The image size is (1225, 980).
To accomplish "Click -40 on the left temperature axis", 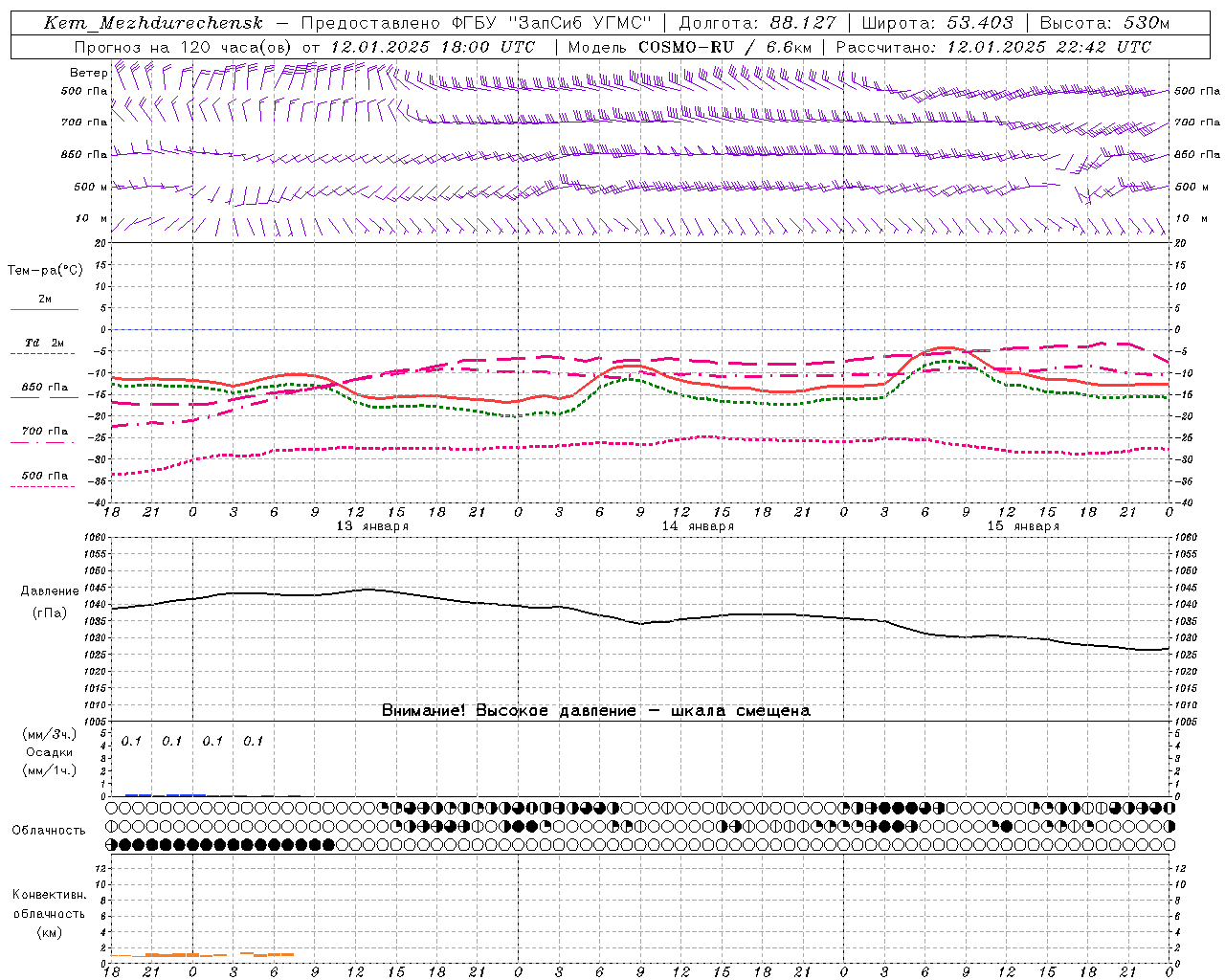I will tap(99, 502).
